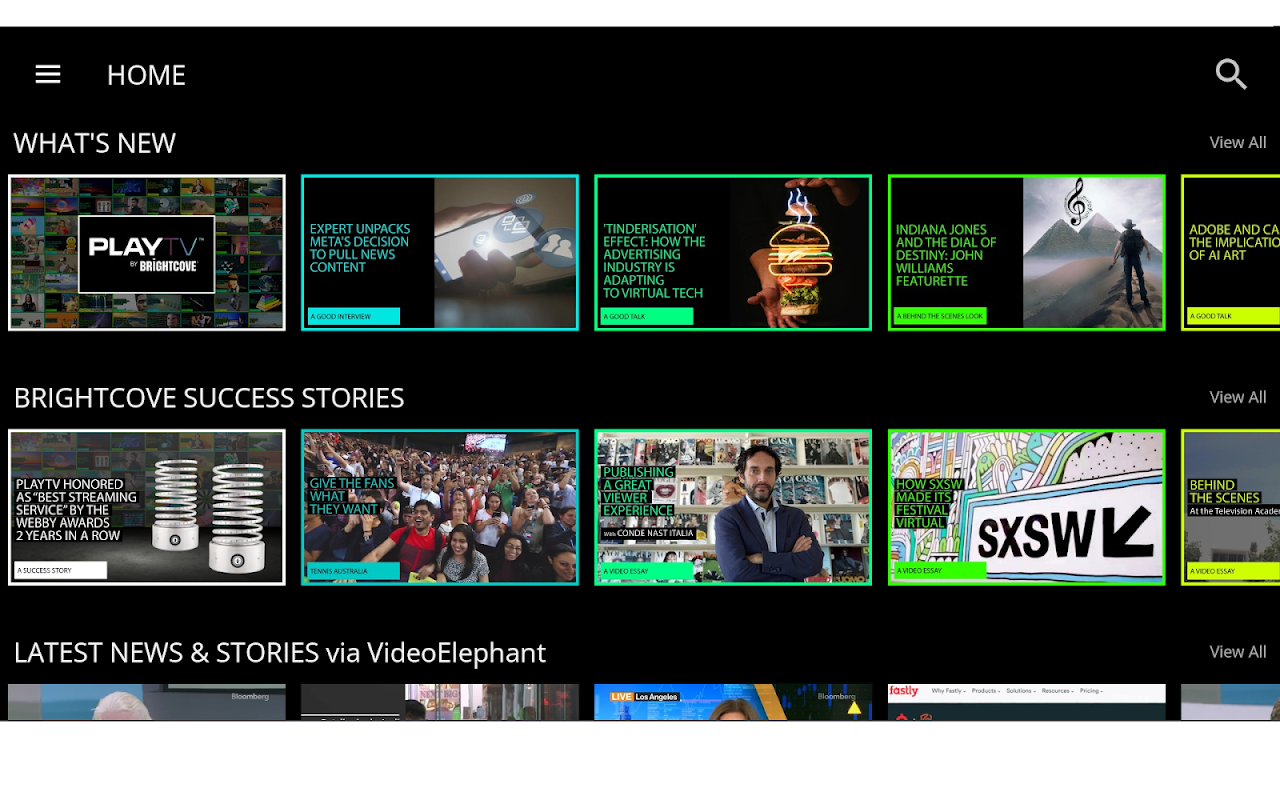Open the Live Los Angeles Bloomberg news clip

pyautogui.click(x=733, y=702)
